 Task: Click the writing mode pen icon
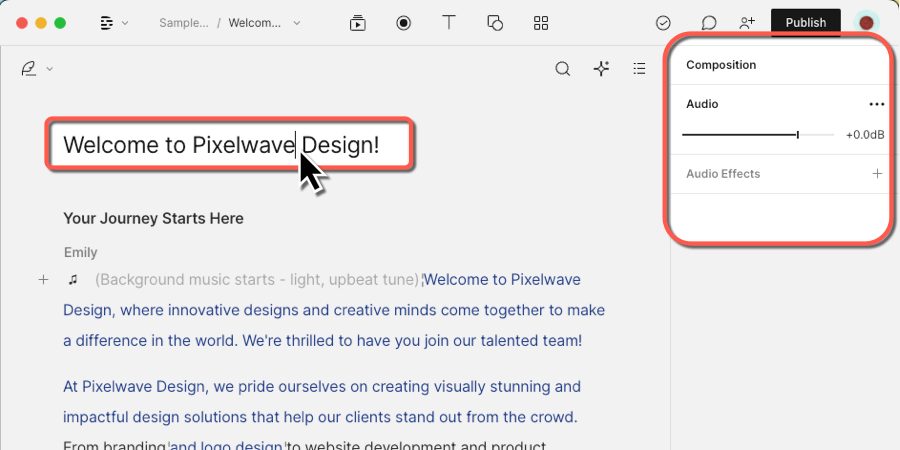pos(28,69)
